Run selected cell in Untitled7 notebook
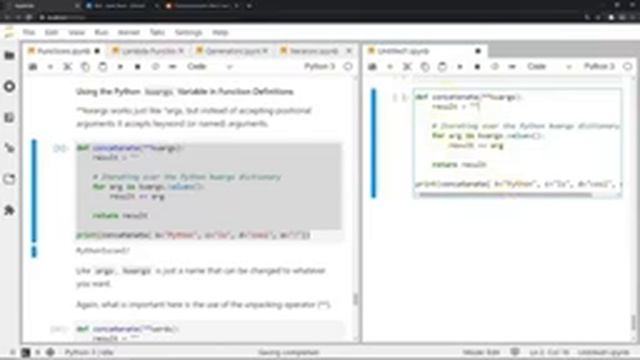 click(x=460, y=67)
